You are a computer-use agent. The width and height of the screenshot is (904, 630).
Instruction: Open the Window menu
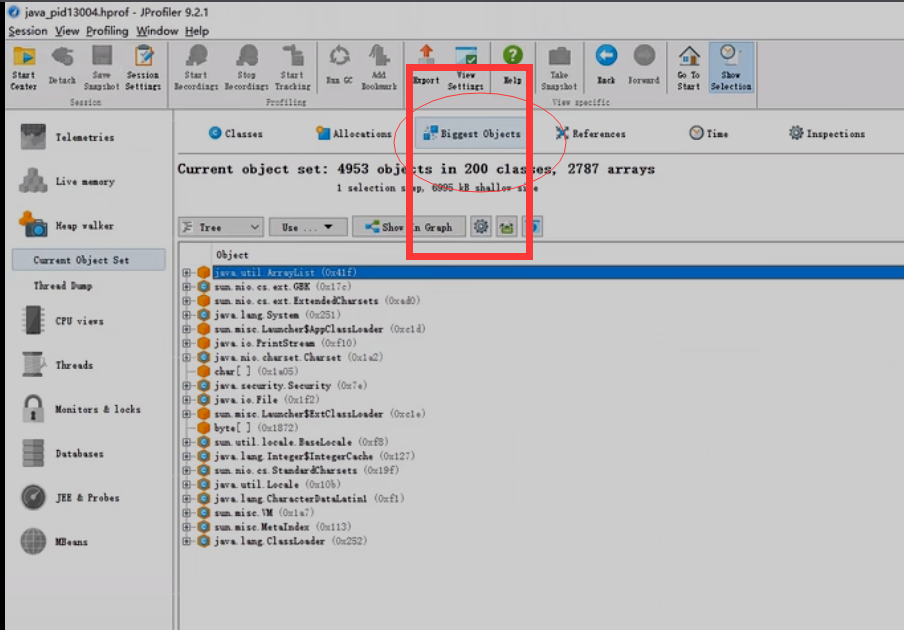[x=157, y=31]
